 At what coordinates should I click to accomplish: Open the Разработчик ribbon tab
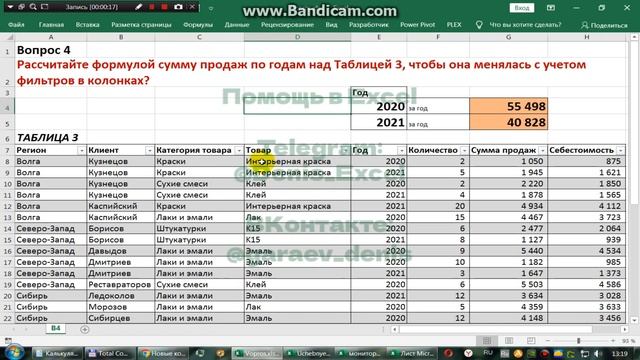tap(369, 25)
